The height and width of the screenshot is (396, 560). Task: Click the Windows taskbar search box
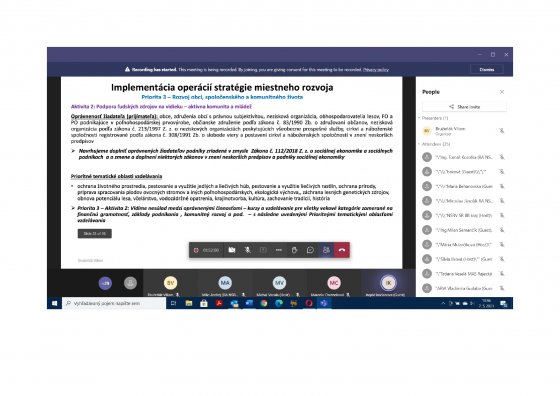tap(114, 303)
